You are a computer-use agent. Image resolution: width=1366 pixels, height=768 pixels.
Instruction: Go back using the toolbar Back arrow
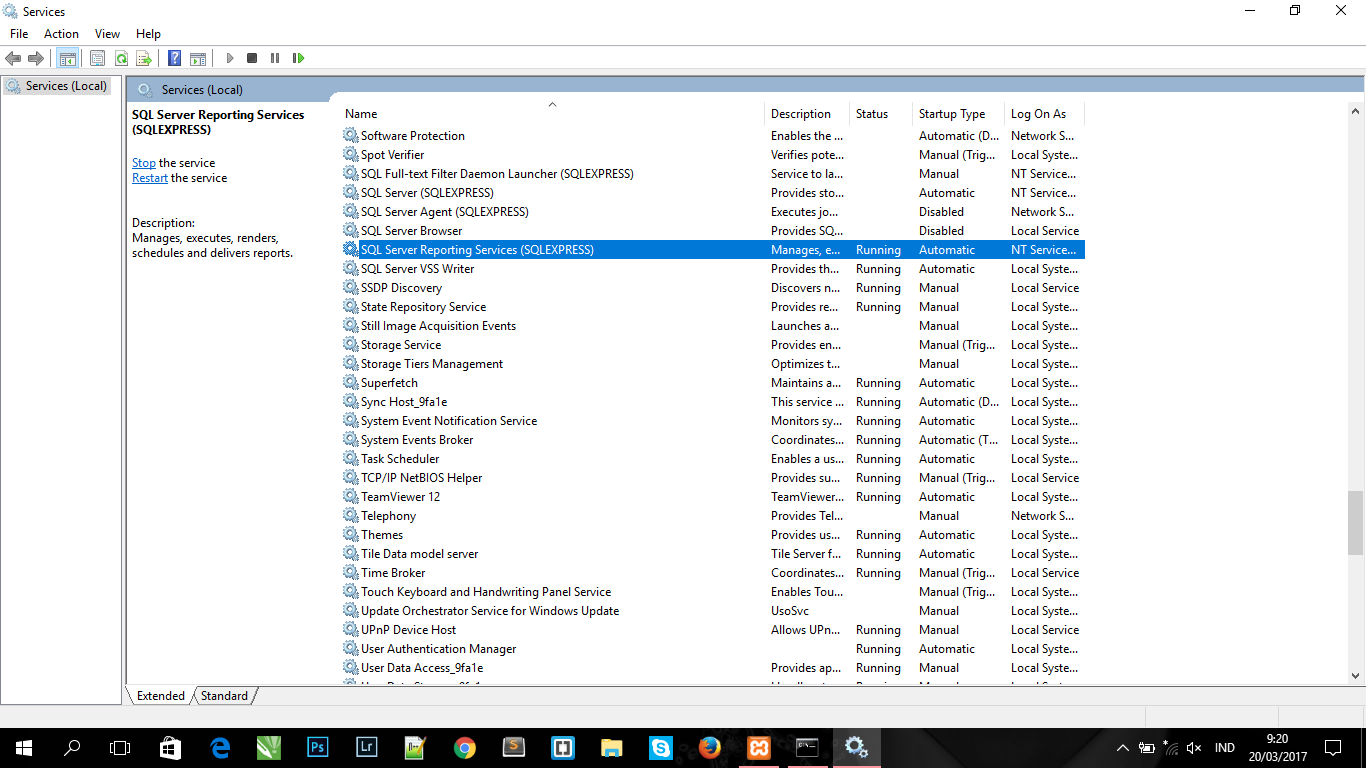coord(13,58)
